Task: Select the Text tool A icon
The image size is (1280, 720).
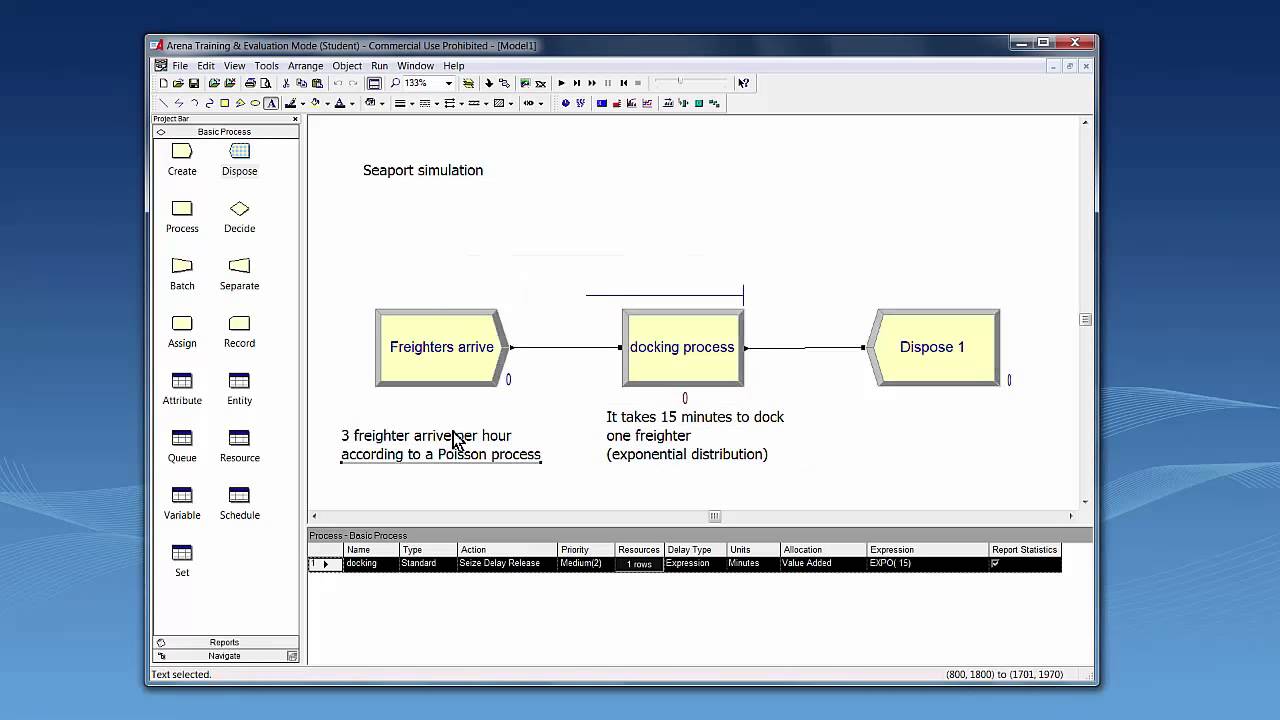Action: pyautogui.click(x=271, y=103)
